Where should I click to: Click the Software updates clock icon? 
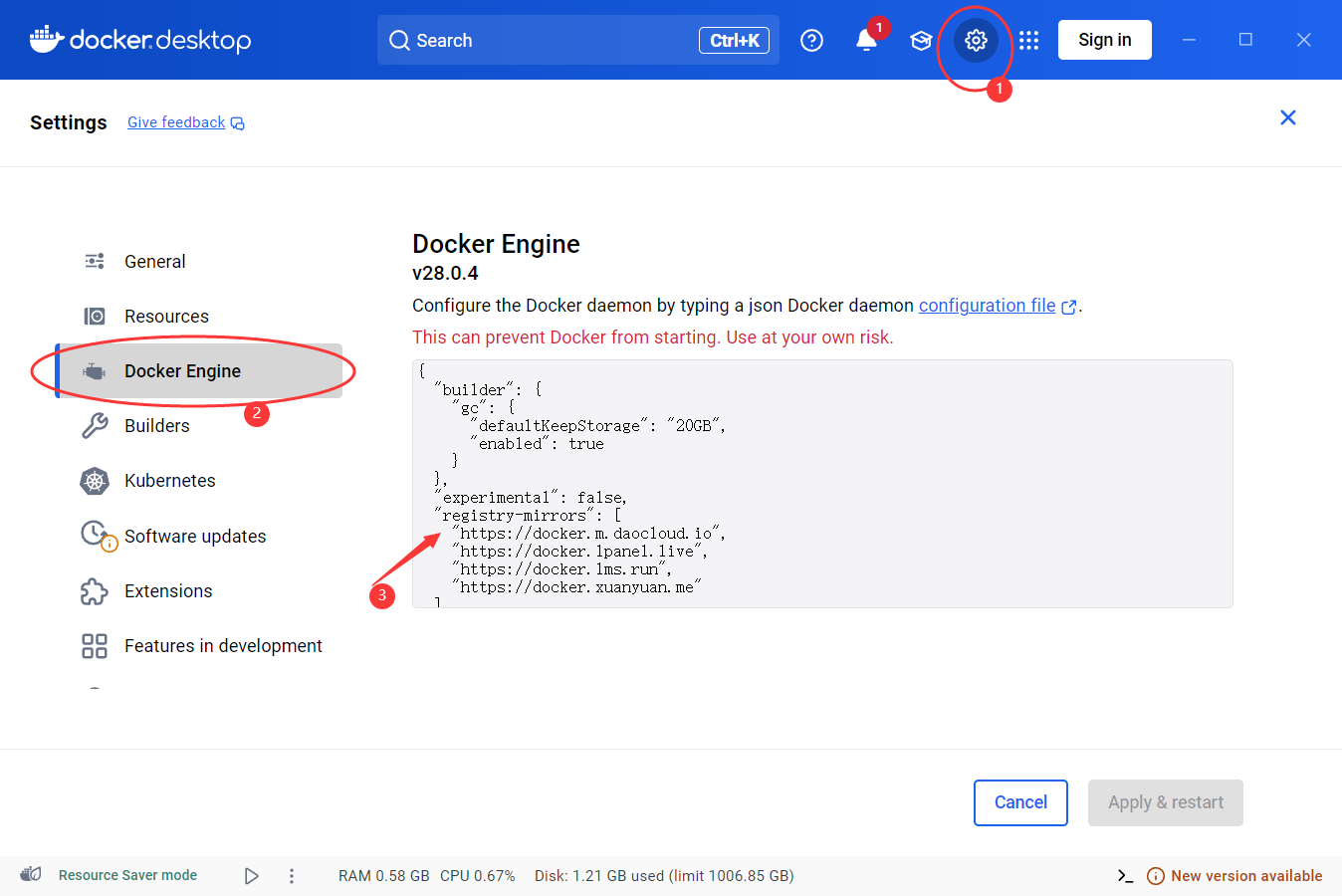pyautogui.click(x=95, y=534)
